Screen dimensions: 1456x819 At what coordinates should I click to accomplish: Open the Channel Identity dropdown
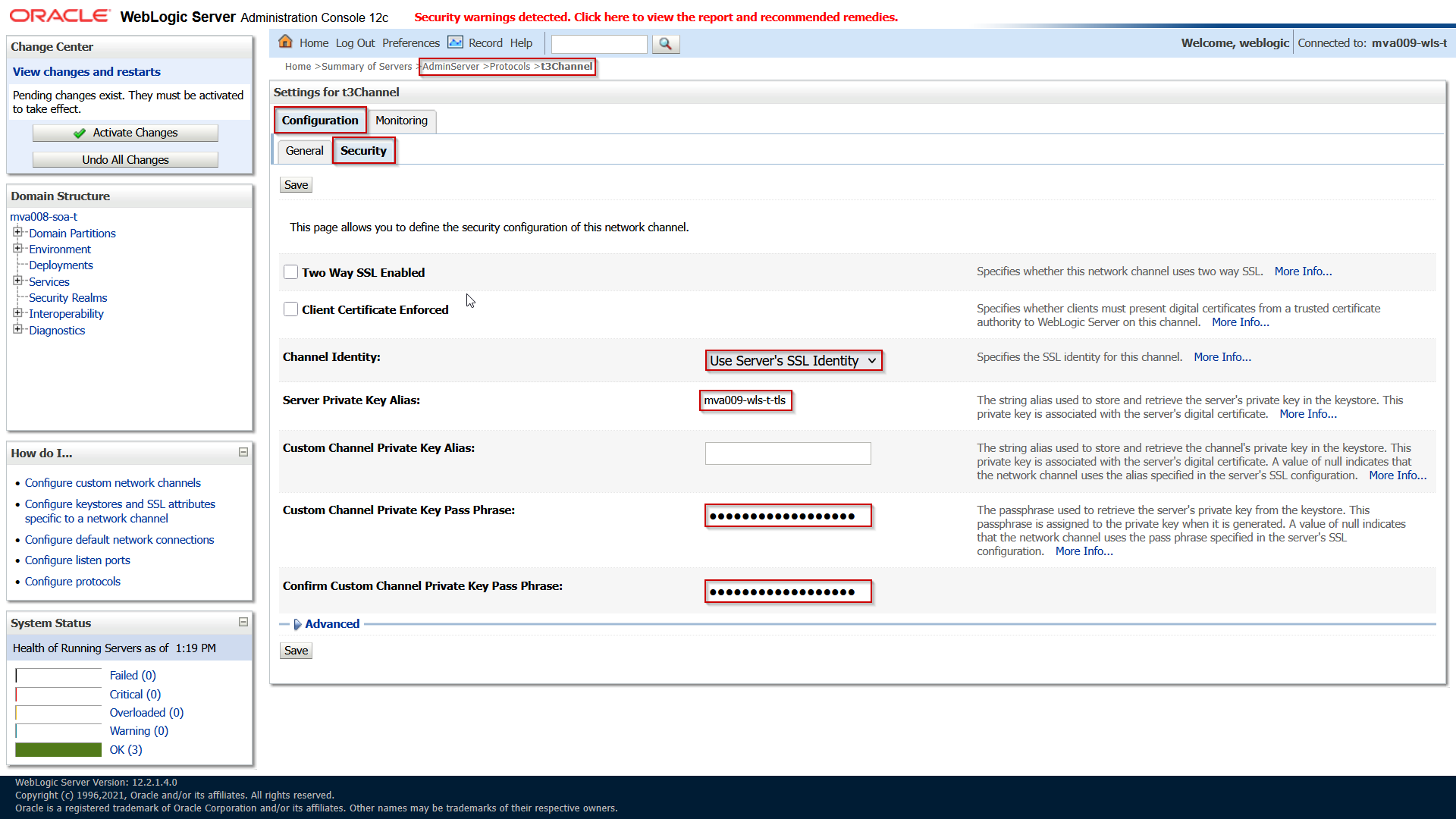tap(793, 361)
